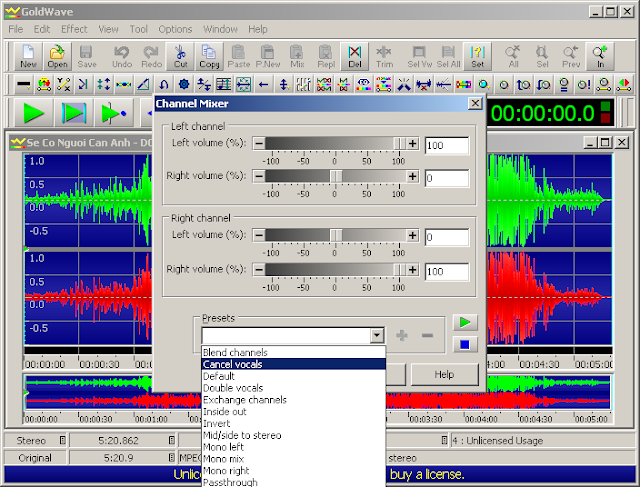
Task: Click the New file toolbar icon
Action: coord(28,56)
